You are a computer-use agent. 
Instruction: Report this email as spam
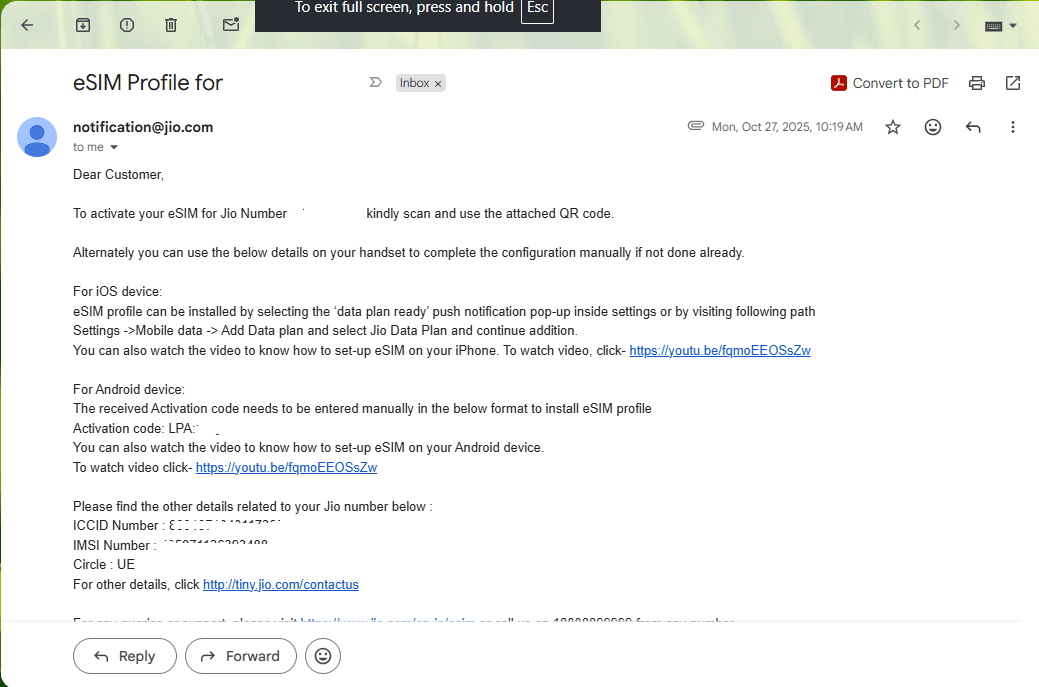127,25
